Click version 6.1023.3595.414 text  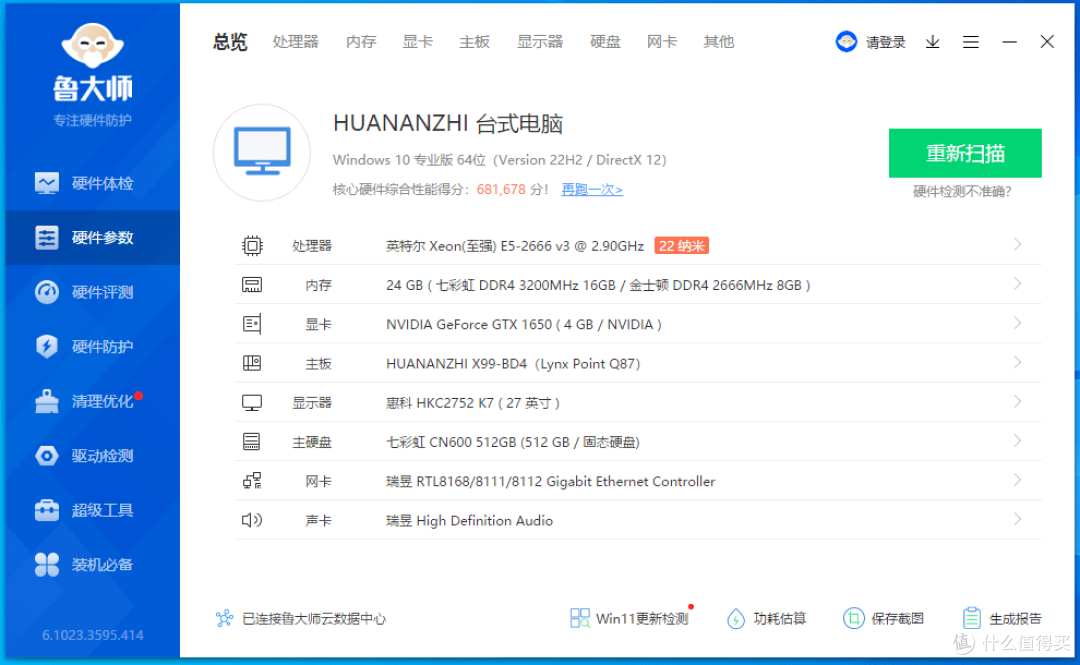click(x=93, y=635)
